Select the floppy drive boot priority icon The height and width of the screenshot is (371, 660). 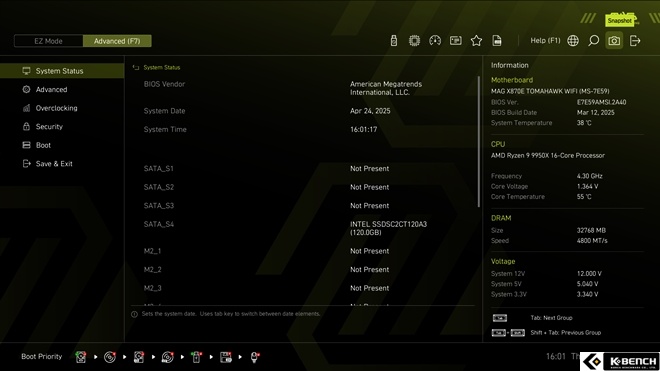tap(226, 357)
